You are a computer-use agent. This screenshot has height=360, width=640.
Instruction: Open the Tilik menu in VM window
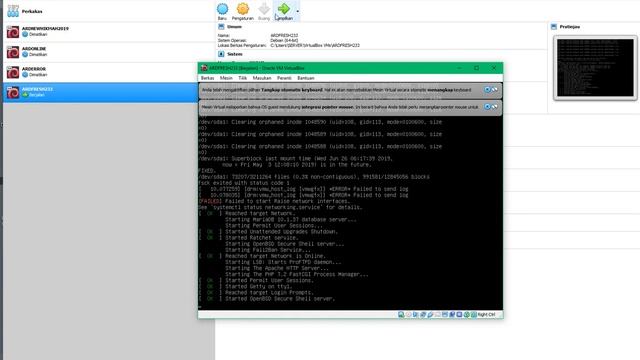[242, 78]
